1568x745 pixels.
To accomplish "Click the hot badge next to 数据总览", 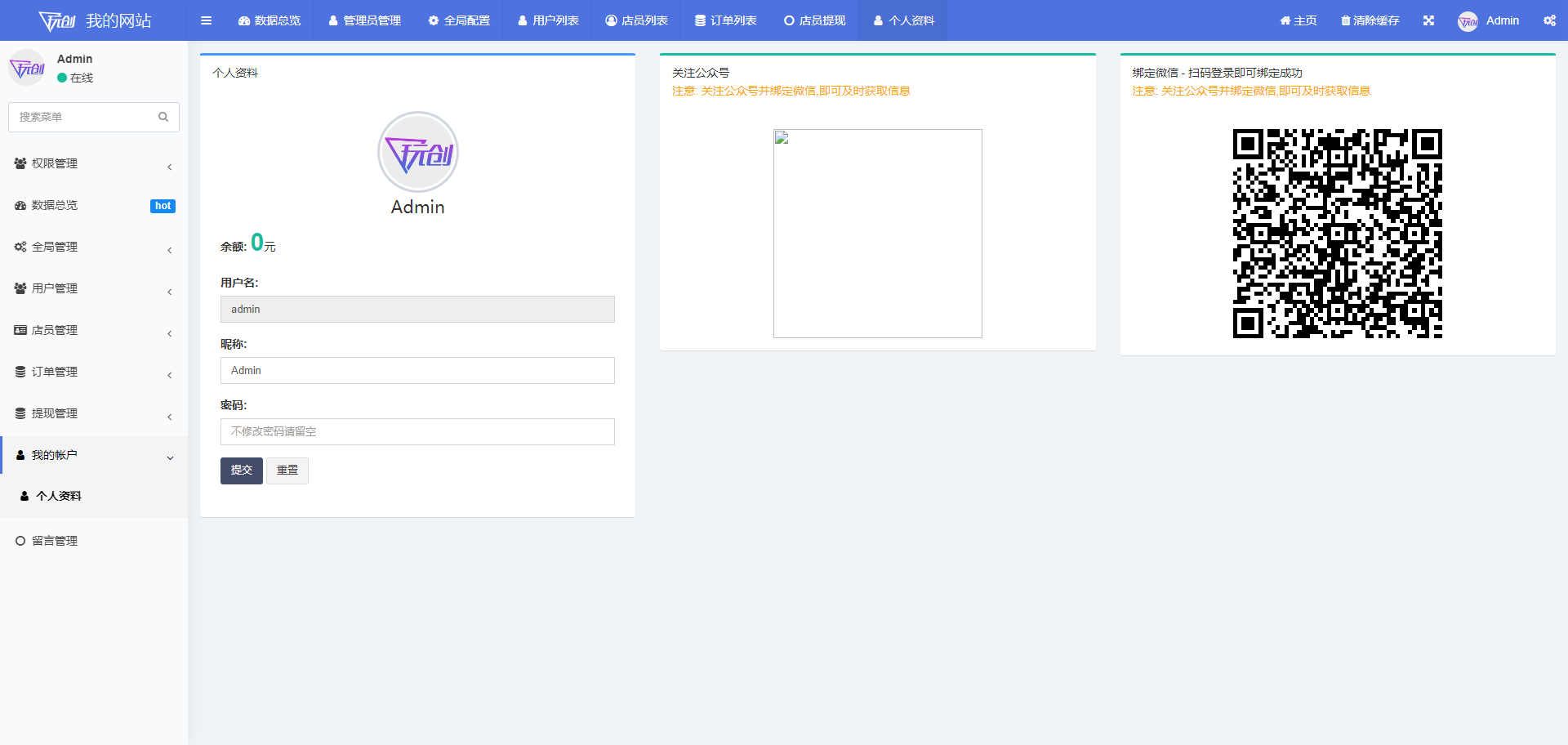I will pos(163,206).
